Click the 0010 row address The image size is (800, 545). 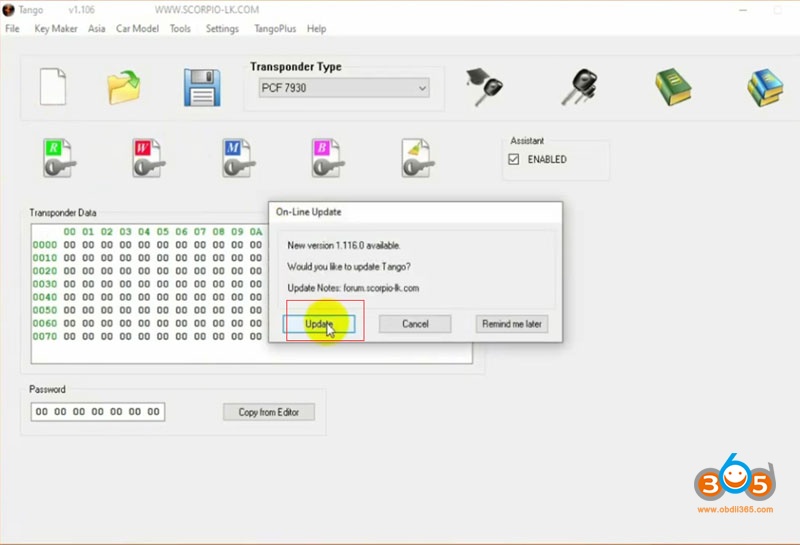click(45, 258)
